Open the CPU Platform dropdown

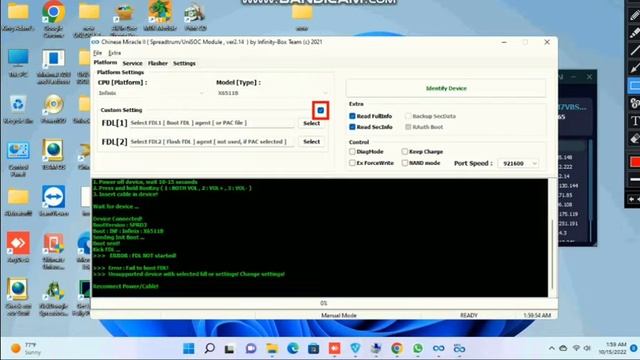(x=151, y=93)
